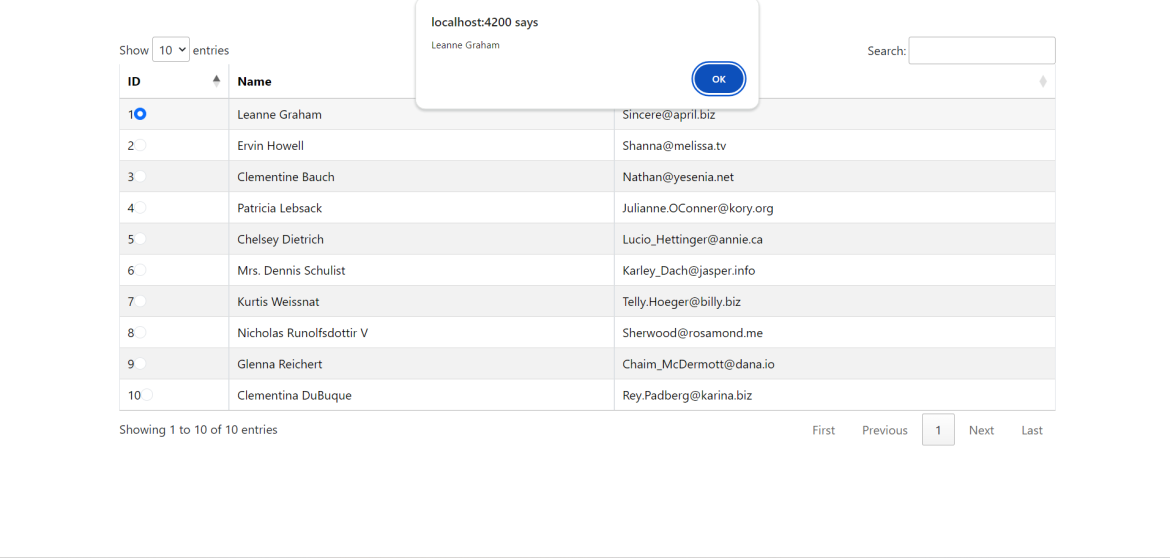Go to Previous page
Screen dimensions: 1170x558
pyautogui.click(x=884, y=430)
